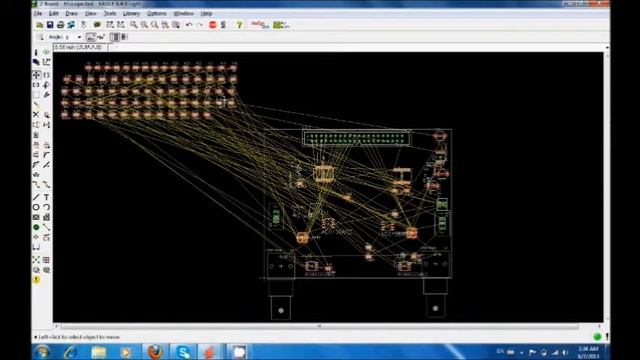
Task: Click the yellow Errors icon at toolbar bottom
Action: click(x=36, y=280)
